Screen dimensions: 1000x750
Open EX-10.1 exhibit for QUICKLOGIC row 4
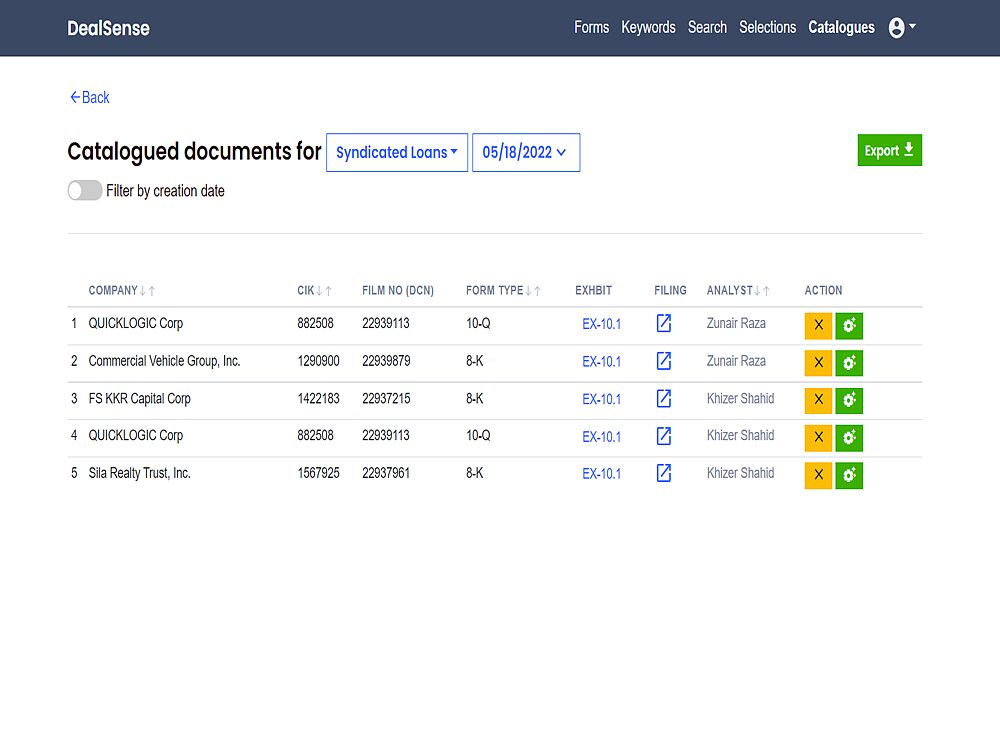click(601, 437)
